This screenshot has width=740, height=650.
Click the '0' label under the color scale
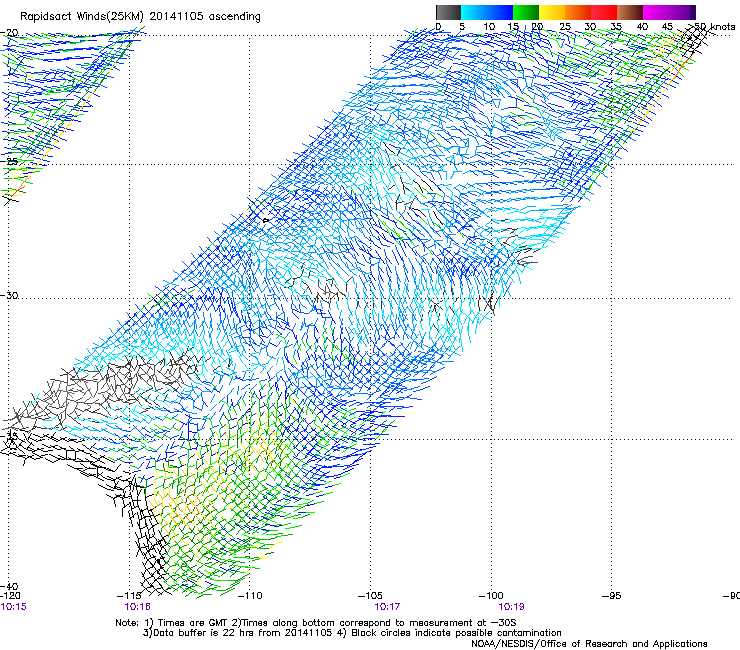click(438, 27)
